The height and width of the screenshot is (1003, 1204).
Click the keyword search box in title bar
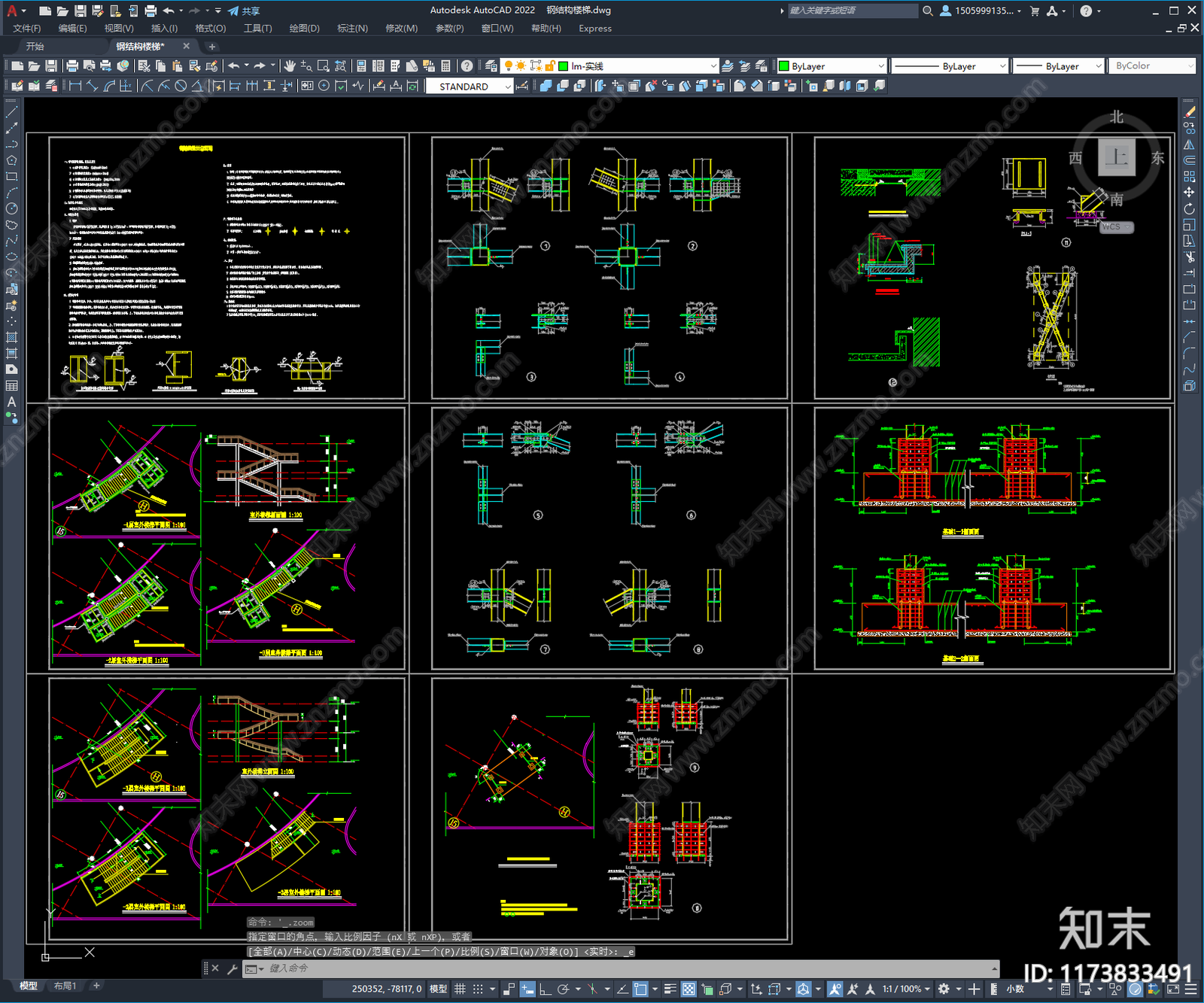[853, 11]
